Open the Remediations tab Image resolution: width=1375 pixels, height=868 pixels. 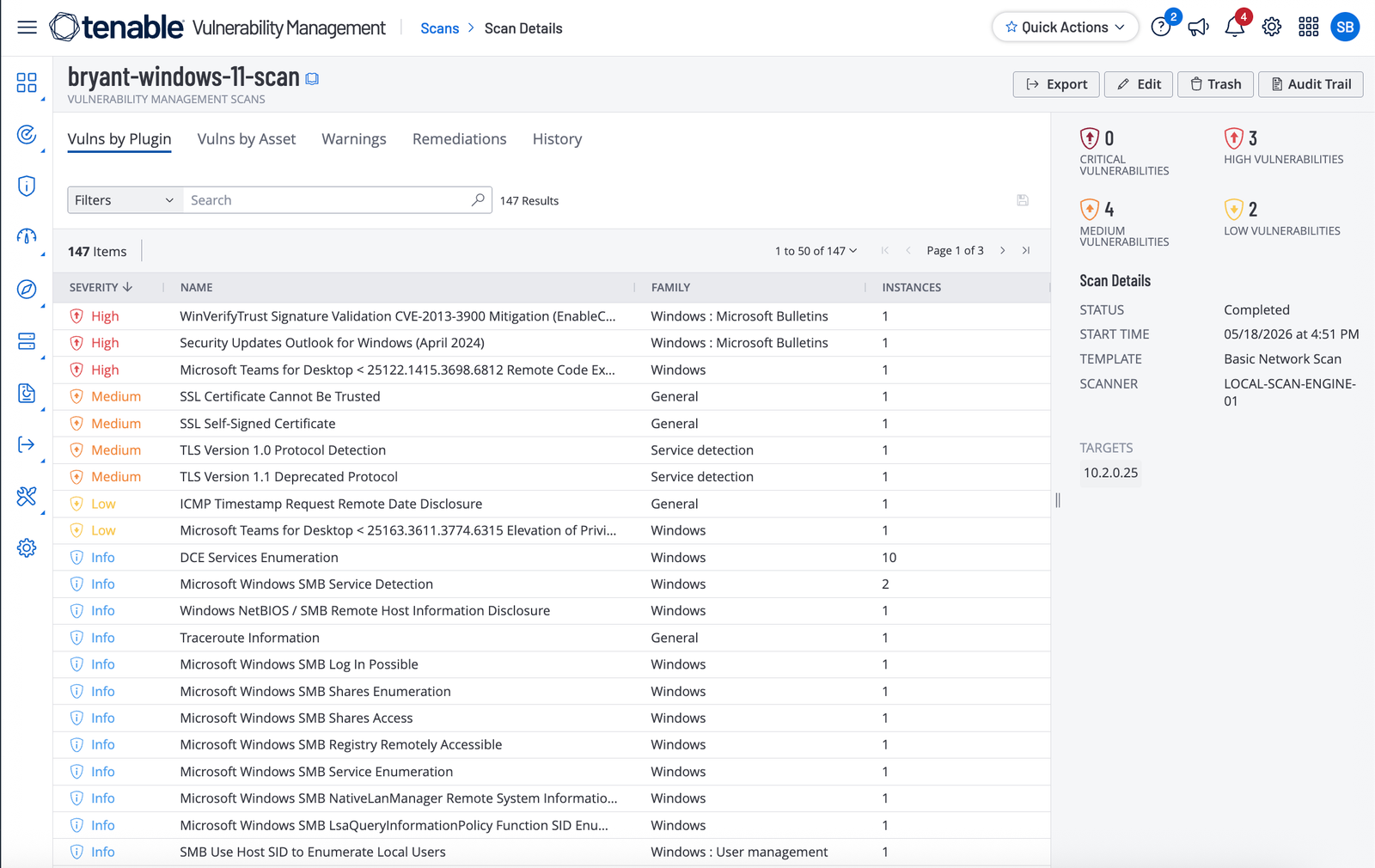[460, 139]
